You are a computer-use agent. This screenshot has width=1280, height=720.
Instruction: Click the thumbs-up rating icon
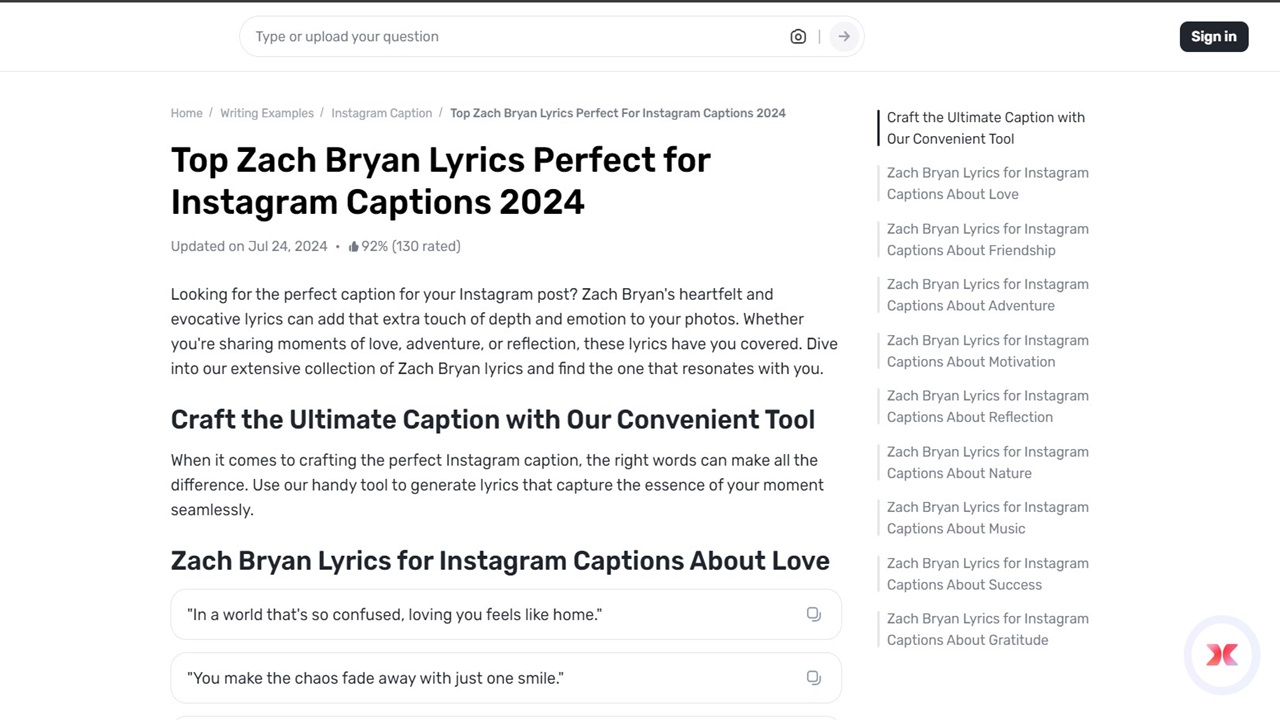(353, 247)
